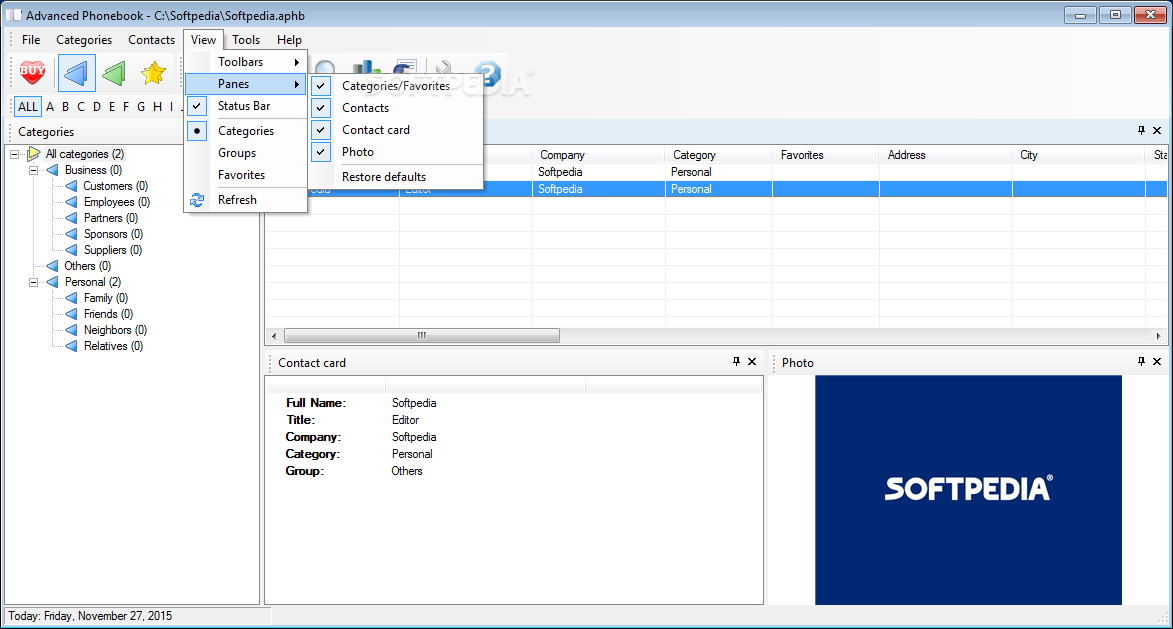Open the Help menu
The width and height of the screenshot is (1173, 629).
(x=289, y=40)
